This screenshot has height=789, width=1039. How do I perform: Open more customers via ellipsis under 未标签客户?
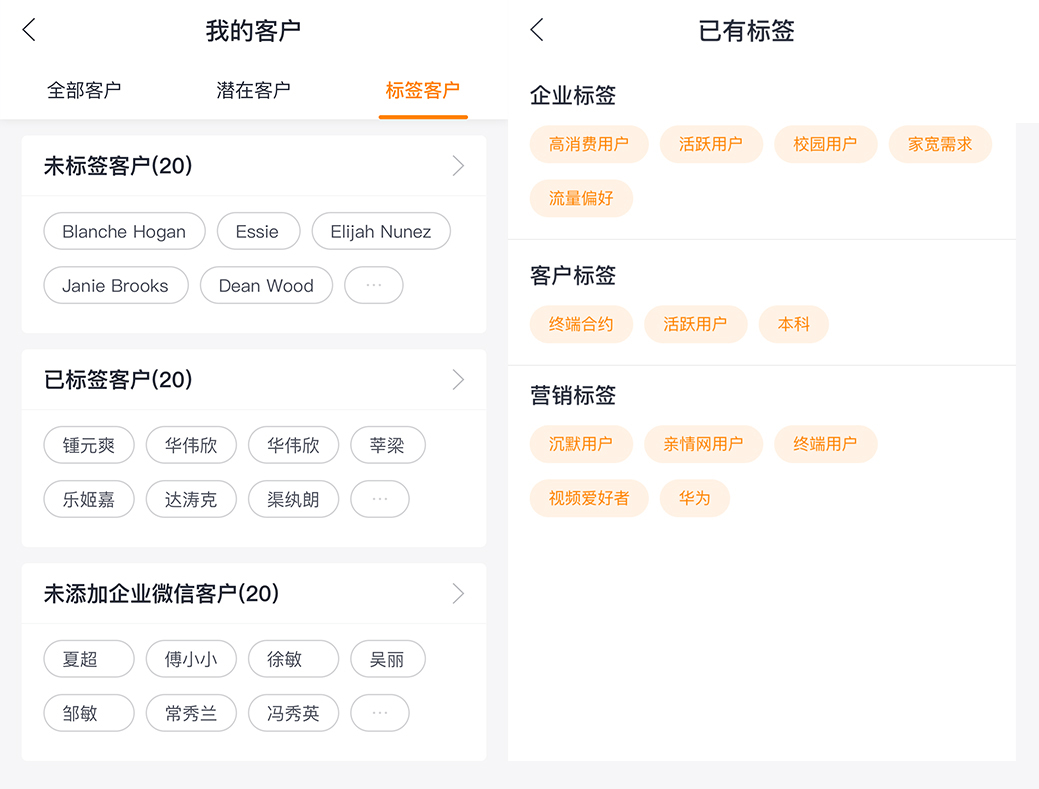coord(373,285)
